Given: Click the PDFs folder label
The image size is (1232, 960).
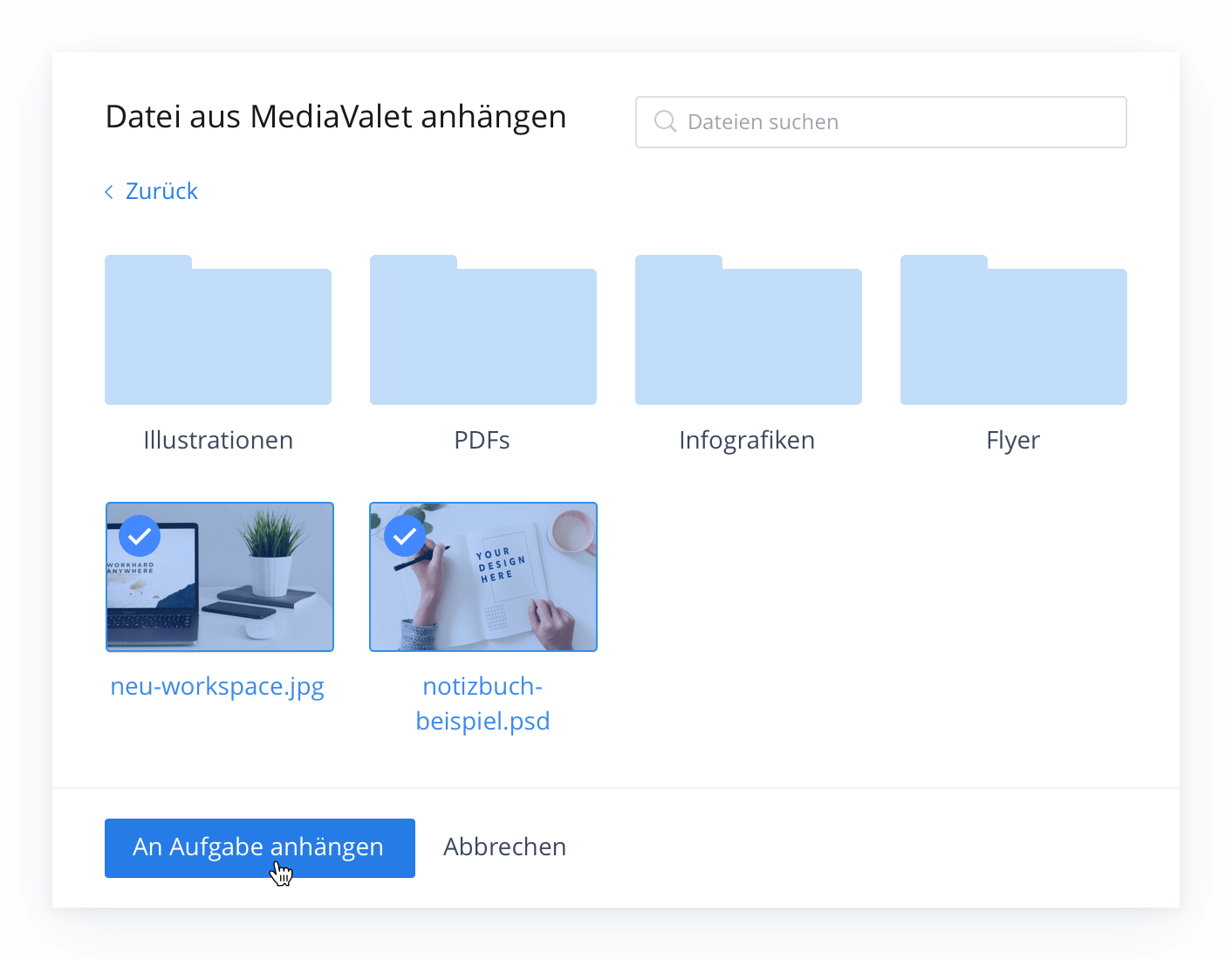Looking at the screenshot, I should click(x=483, y=440).
